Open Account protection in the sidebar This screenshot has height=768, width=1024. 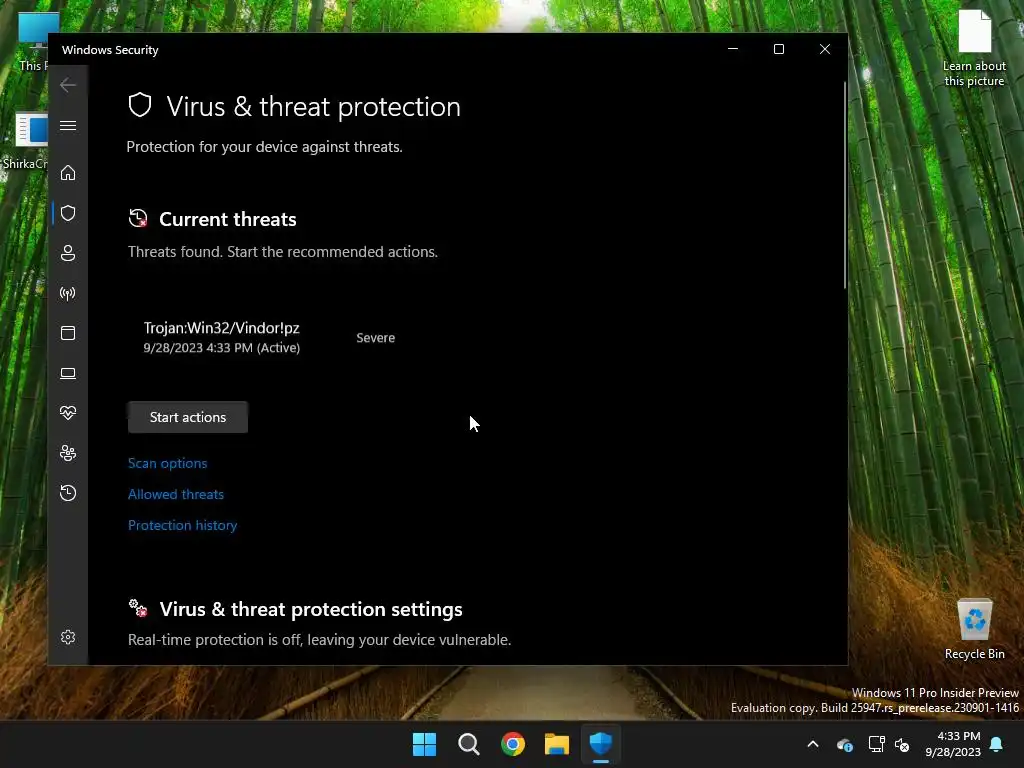pos(68,253)
